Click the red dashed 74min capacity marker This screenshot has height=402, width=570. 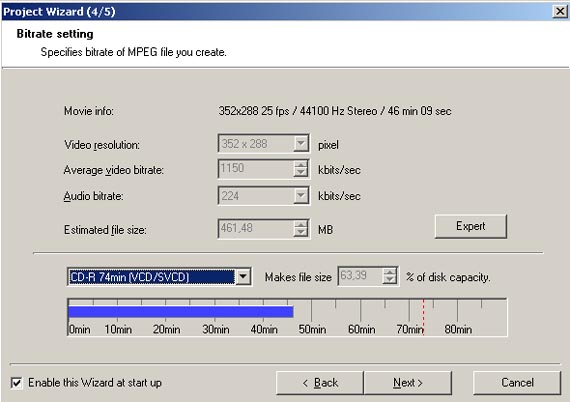(424, 317)
